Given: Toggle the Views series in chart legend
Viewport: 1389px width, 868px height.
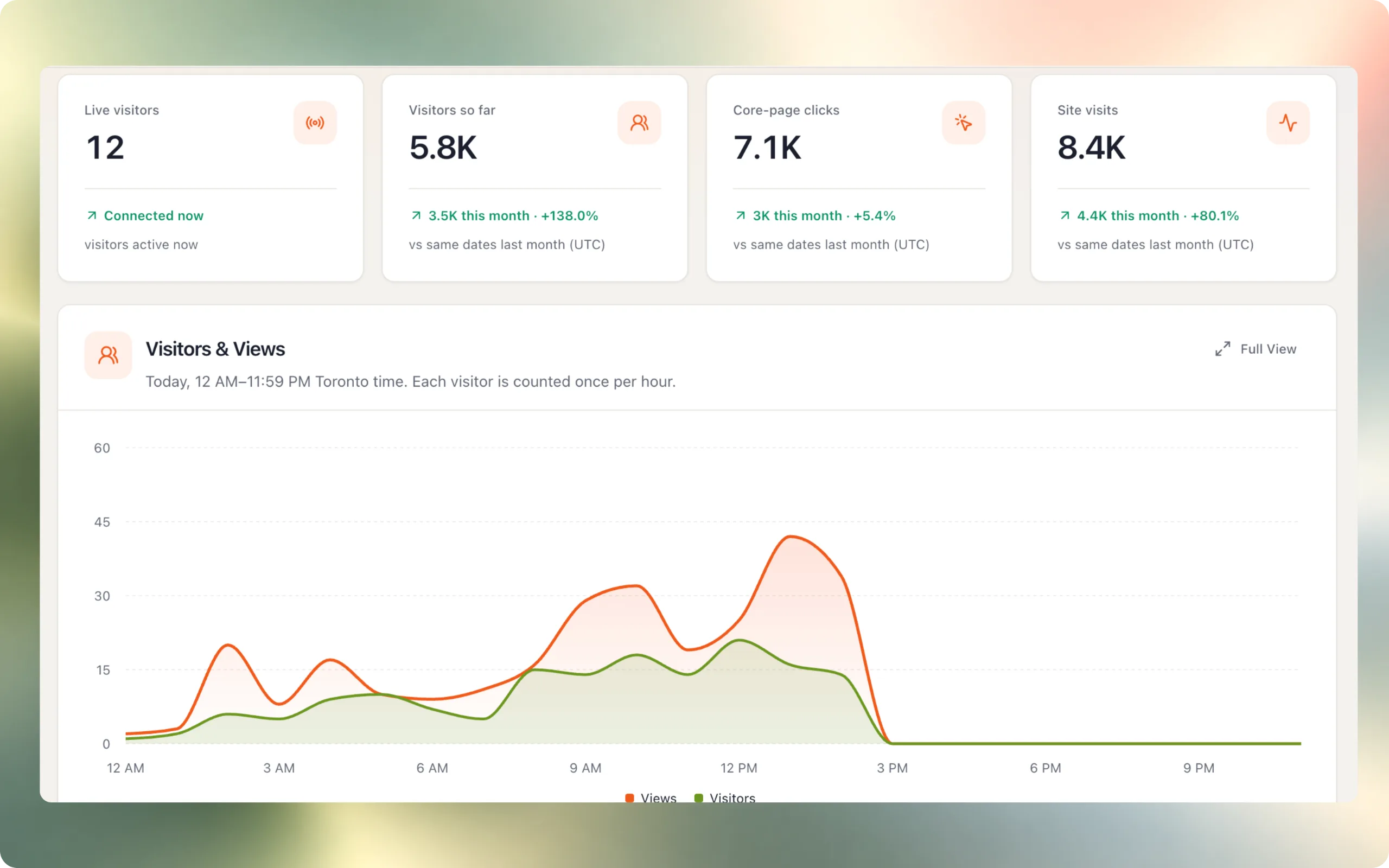Looking at the screenshot, I should pyautogui.click(x=651, y=798).
